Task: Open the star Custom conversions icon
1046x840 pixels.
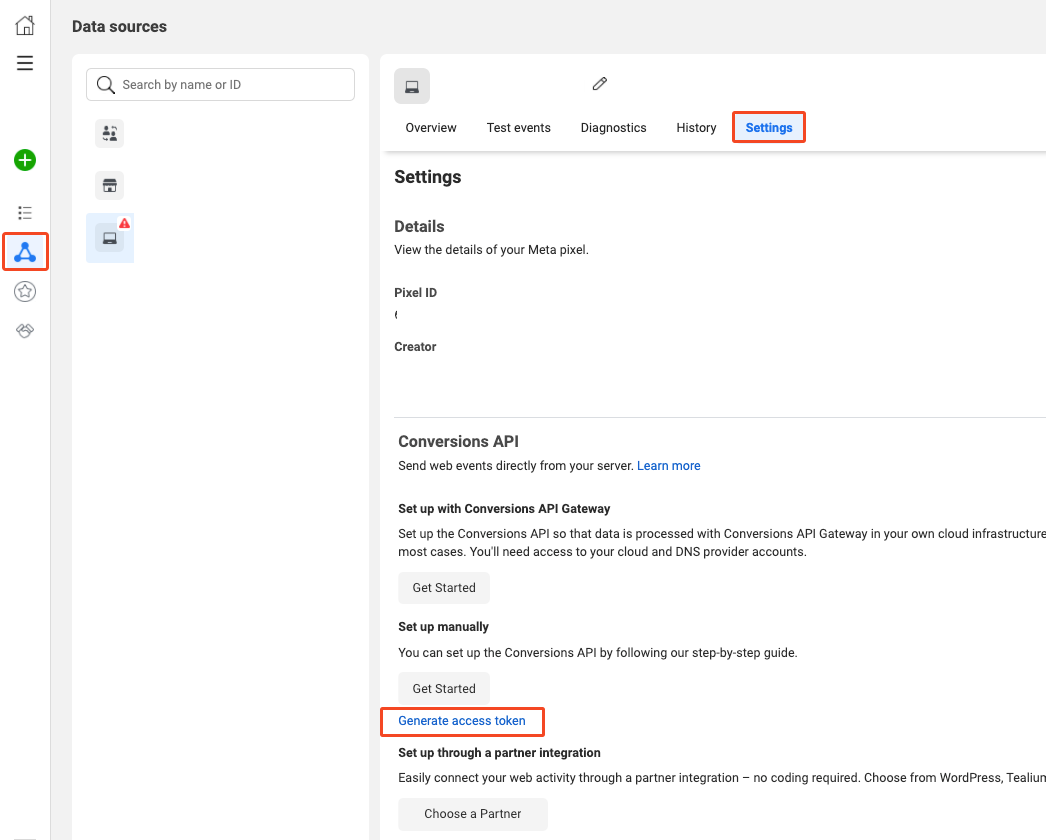Action: pos(25,291)
